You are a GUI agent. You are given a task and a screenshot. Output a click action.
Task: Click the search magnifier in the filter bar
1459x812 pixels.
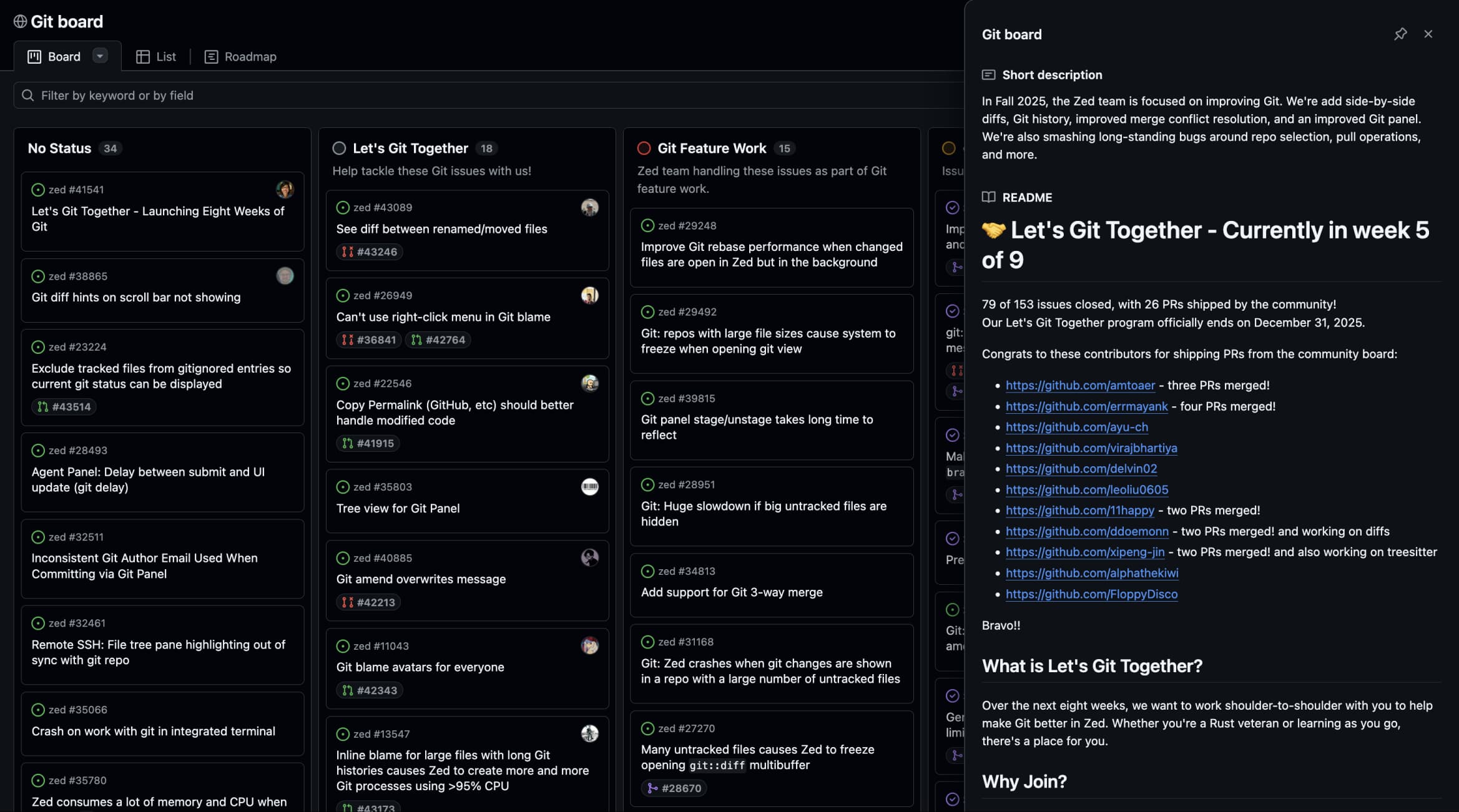[27, 95]
